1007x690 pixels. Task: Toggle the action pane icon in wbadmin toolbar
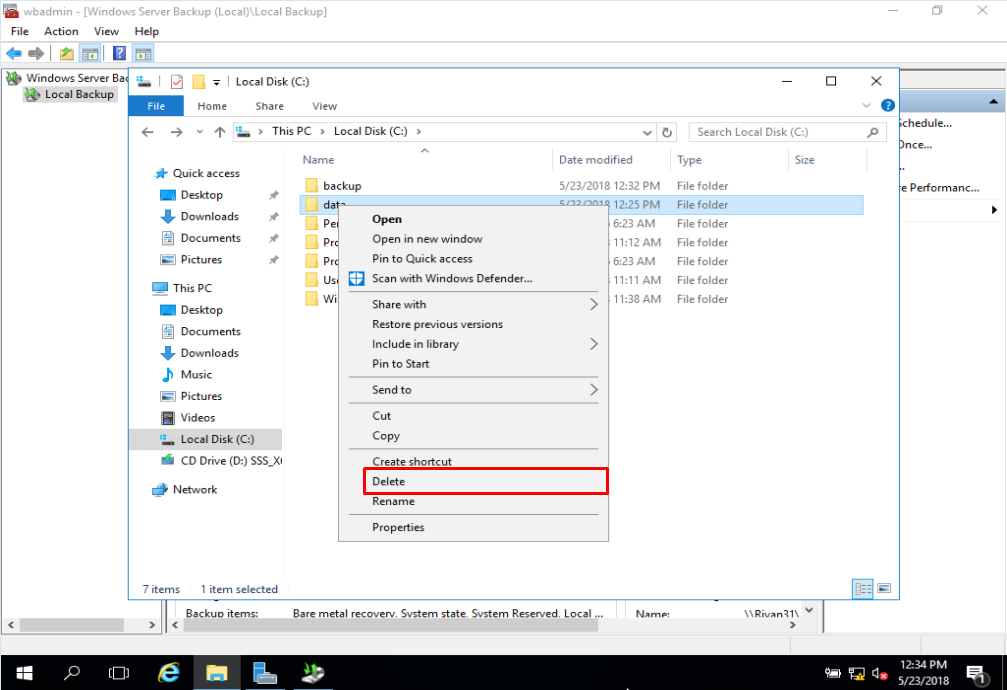tap(143, 53)
